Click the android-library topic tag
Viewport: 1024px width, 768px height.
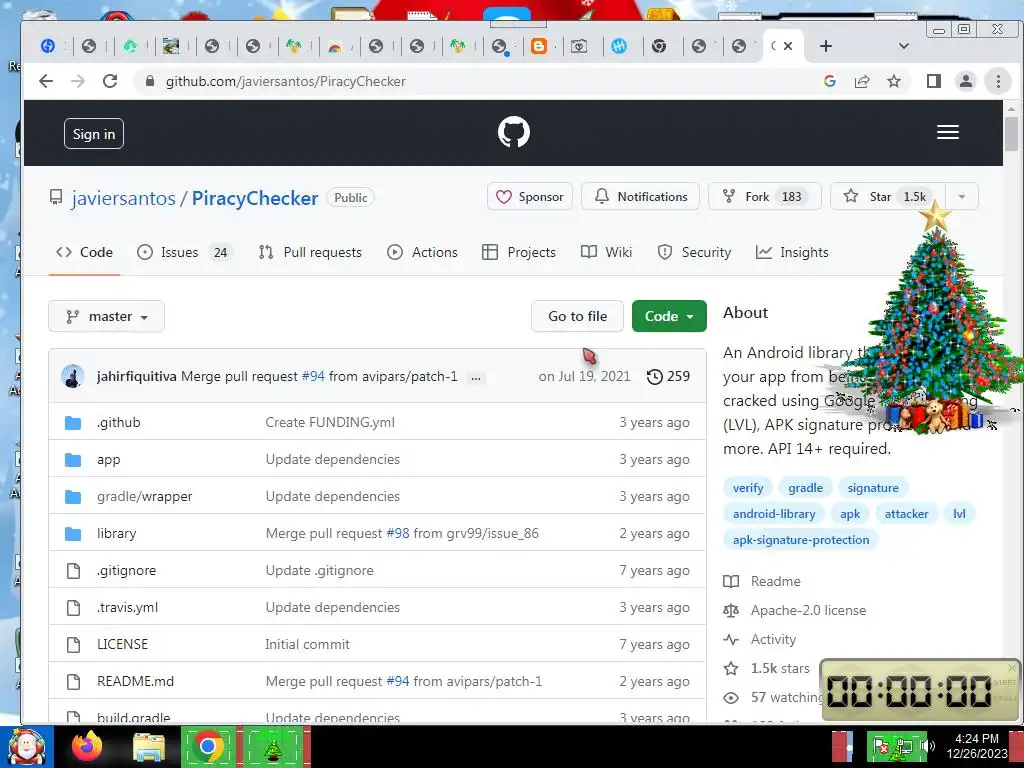pyautogui.click(x=774, y=514)
